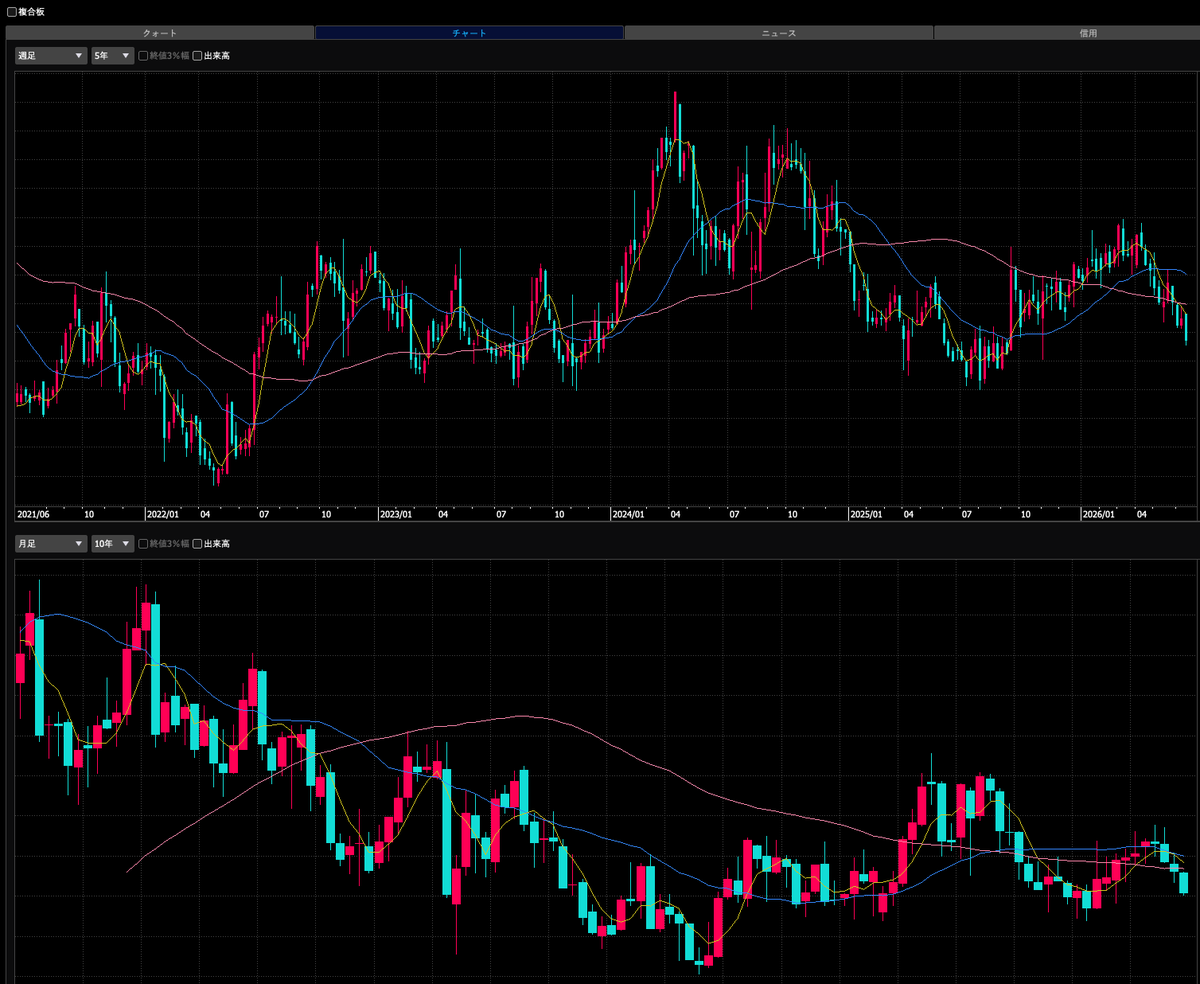Click the 2025/01 date axis label
Viewport: 1200px width, 984px height.
click(x=866, y=513)
